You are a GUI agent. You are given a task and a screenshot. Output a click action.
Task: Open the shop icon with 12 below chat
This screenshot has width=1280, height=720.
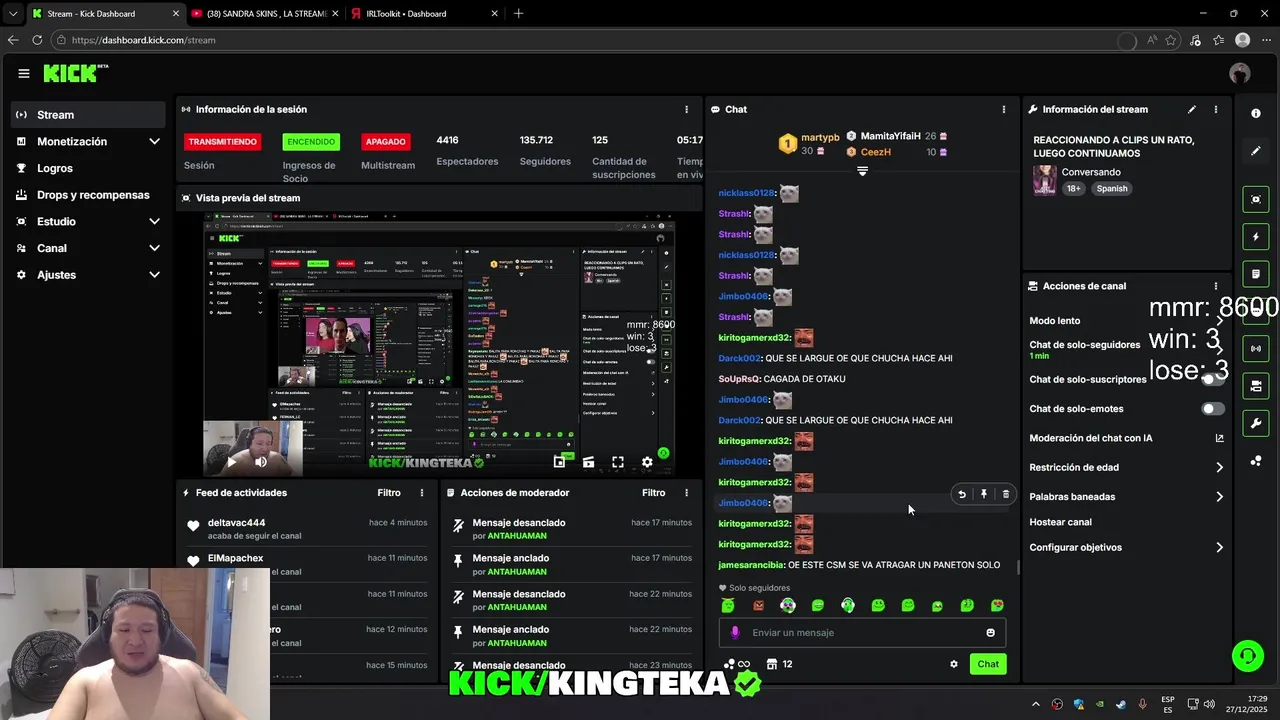[779, 664]
